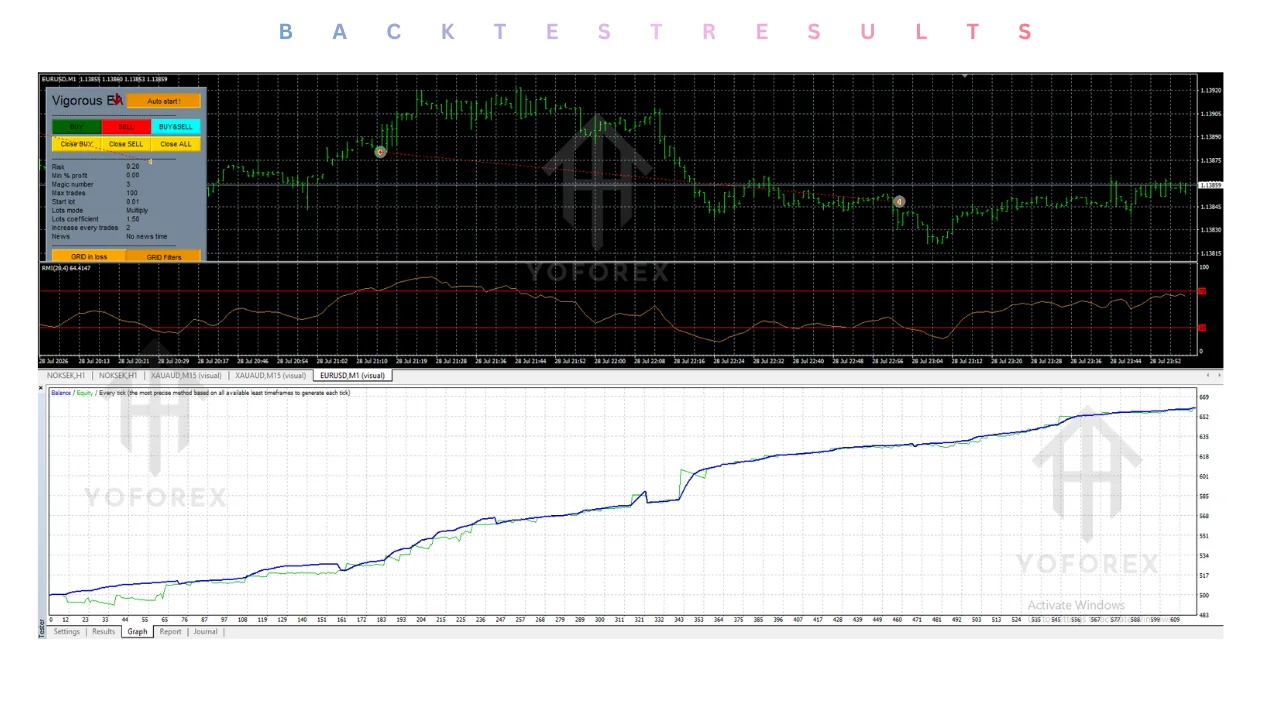The height and width of the screenshot is (720, 1280).
Task: Click the Vigorous EA red arrow logo
Action: (117, 99)
